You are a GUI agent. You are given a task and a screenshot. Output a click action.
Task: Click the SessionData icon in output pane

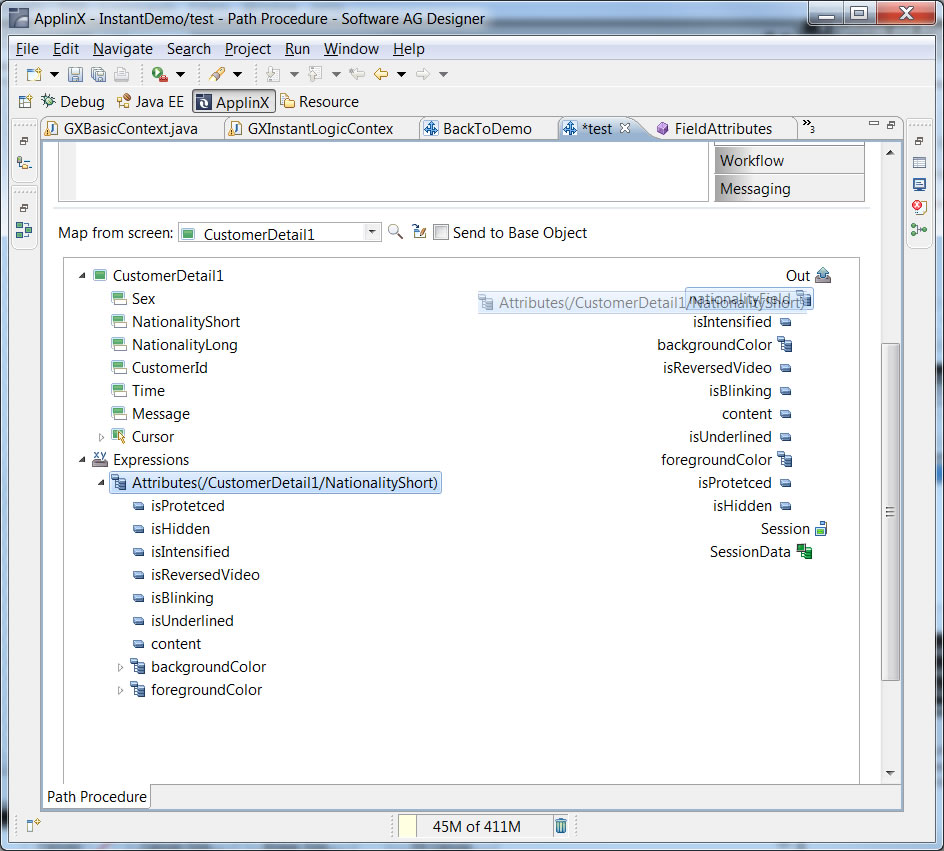pyautogui.click(x=804, y=551)
